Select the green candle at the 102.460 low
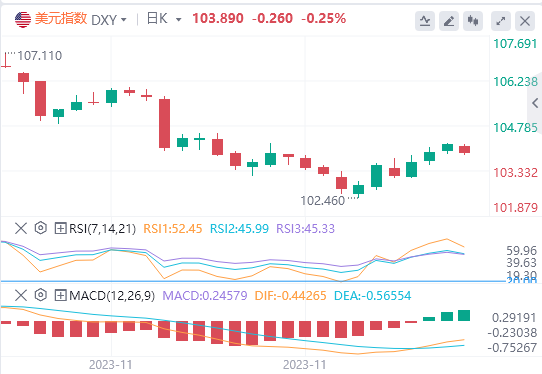Image resolution: width=542 pixels, height=374 pixels. click(358, 189)
